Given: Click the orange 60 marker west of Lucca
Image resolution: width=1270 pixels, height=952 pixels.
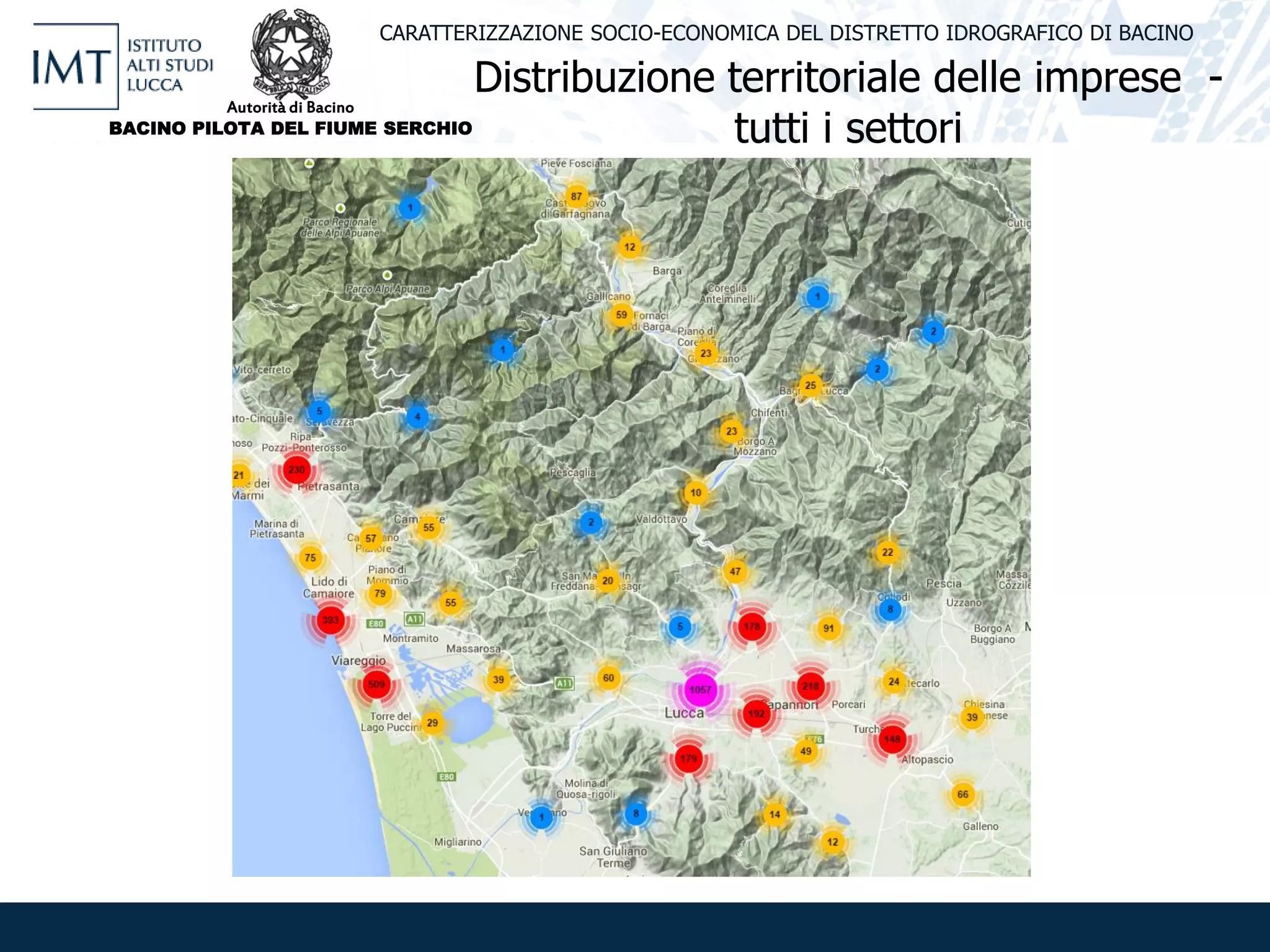Looking at the screenshot, I should pyautogui.click(x=608, y=678).
